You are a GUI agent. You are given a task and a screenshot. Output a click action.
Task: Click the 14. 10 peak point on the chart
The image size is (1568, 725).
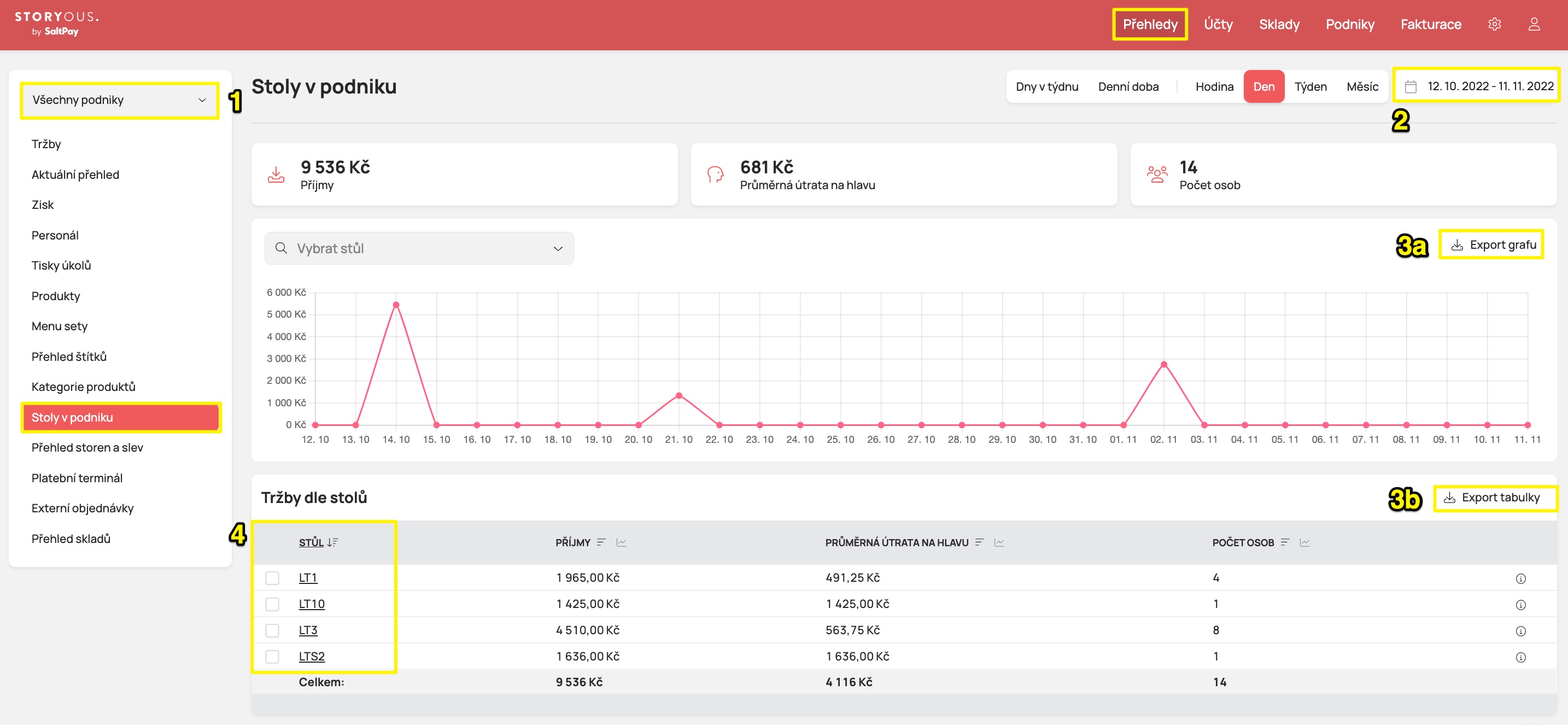(396, 305)
